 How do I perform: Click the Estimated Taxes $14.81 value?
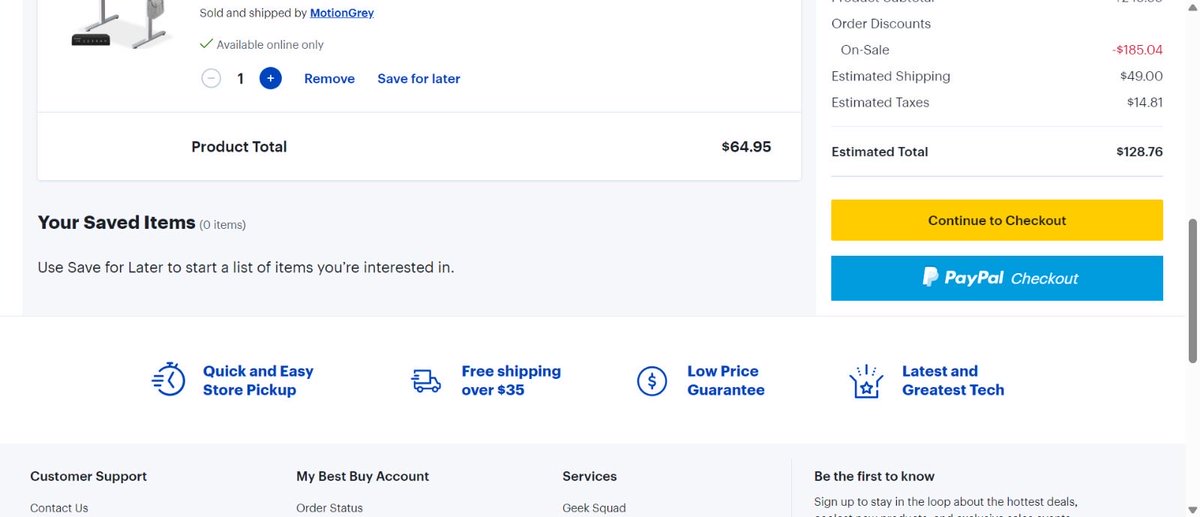[x=1145, y=102]
